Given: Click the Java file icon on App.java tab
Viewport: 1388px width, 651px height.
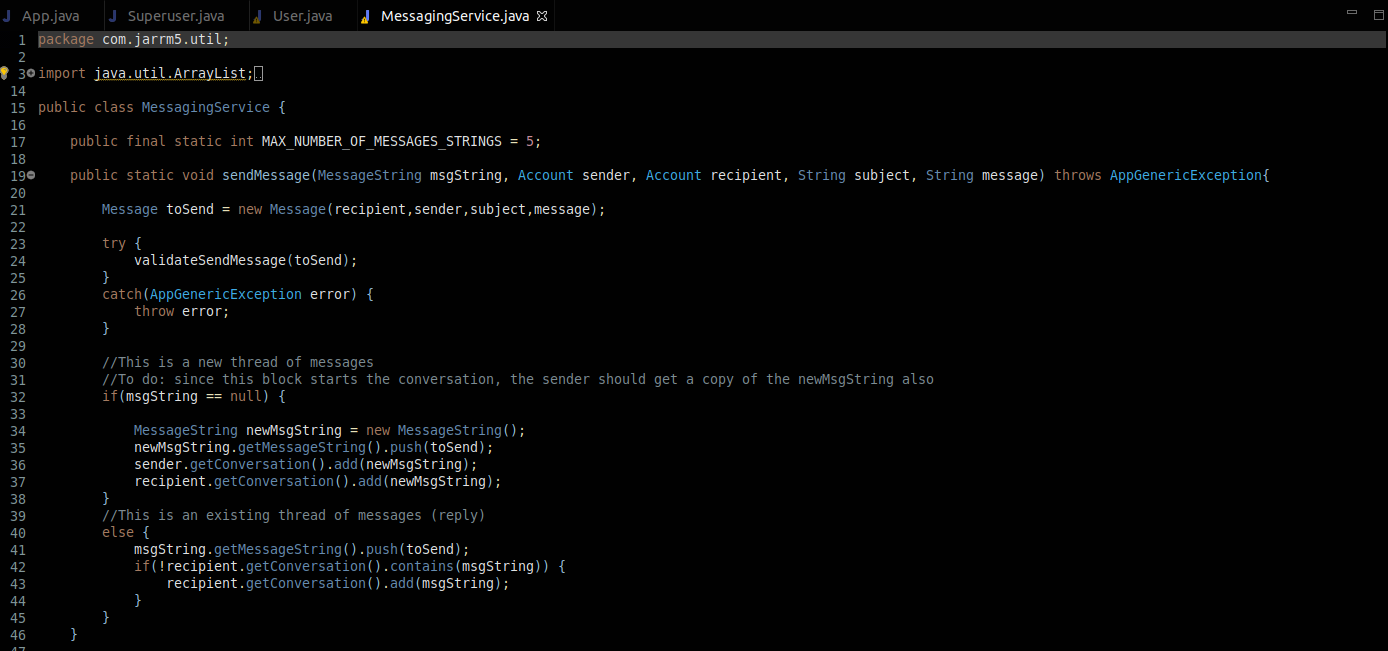Looking at the screenshot, I should click(x=8, y=17).
